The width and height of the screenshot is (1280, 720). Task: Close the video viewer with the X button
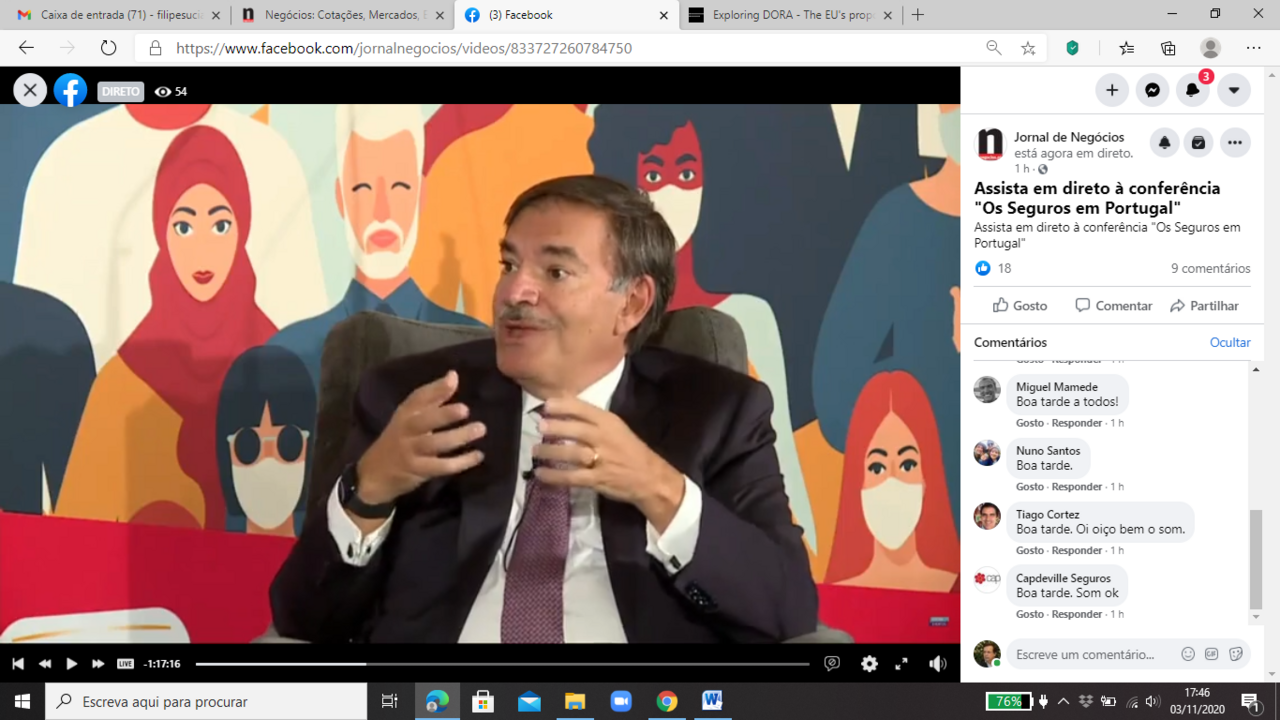(x=30, y=91)
